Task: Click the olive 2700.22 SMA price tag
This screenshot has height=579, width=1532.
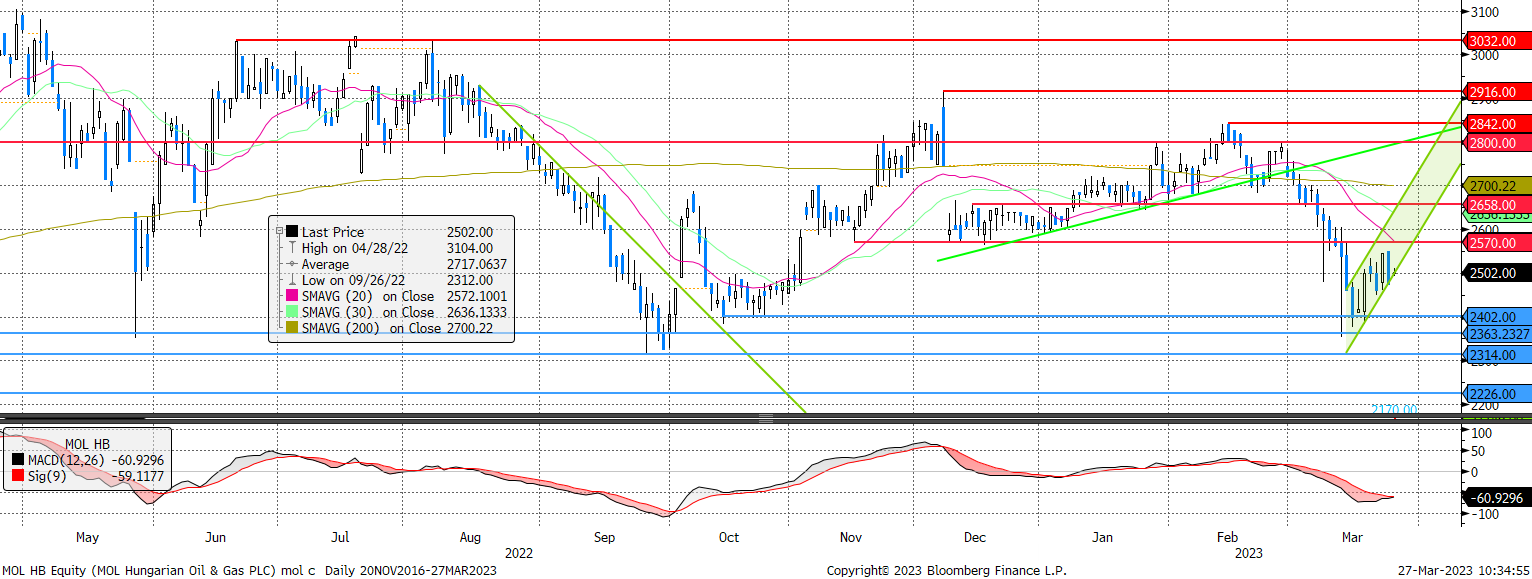Action: [x=1497, y=186]
